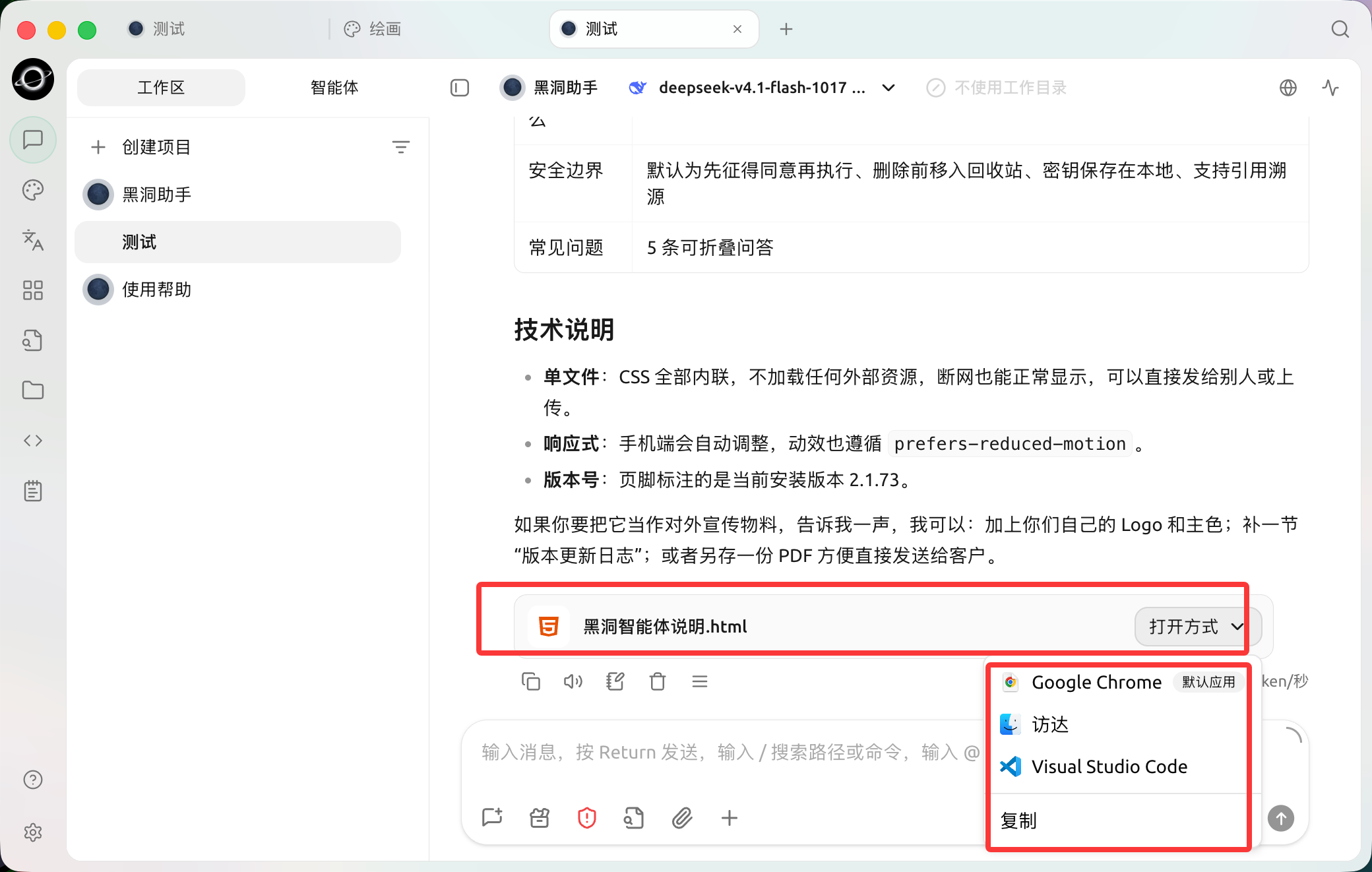This screenshot has width=1372, height=872.
Task: Click the 5 条可折叠问答 table cell
Action: [970, 247]
